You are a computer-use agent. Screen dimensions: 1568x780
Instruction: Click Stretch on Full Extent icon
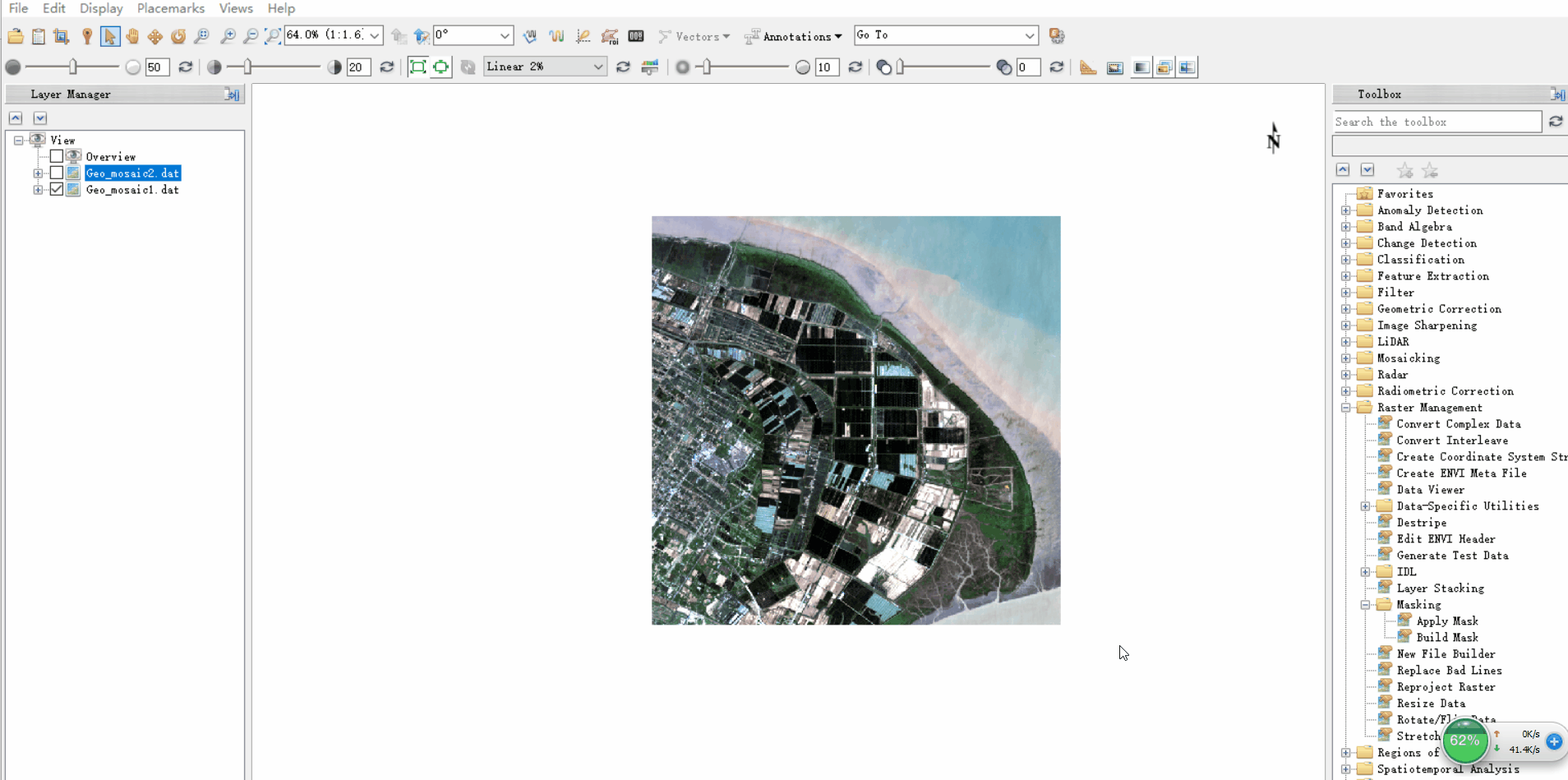[417, 67]
